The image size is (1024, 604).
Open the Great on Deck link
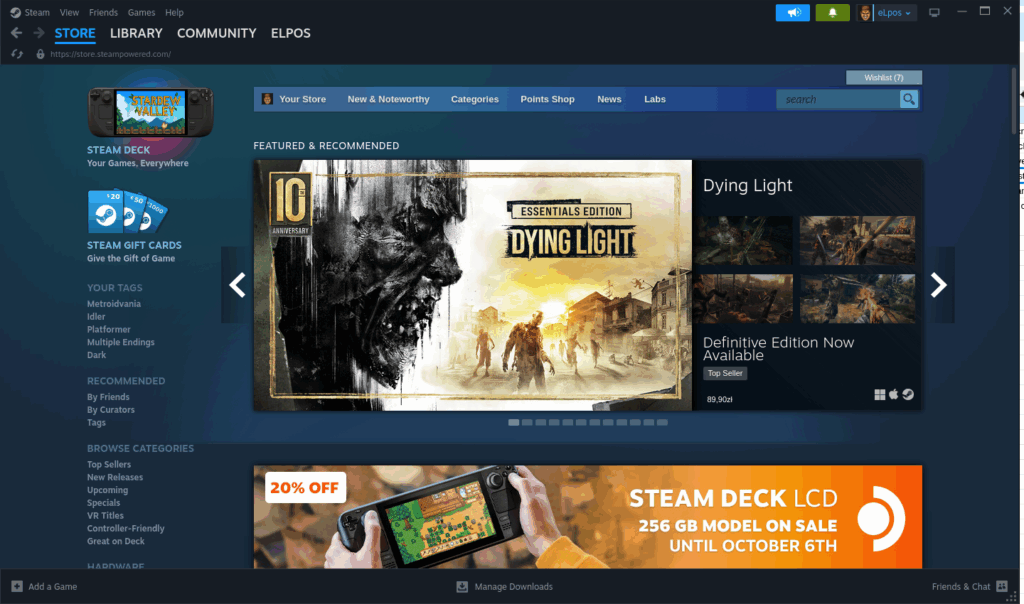pyautogui.click(x=116, y=541)
